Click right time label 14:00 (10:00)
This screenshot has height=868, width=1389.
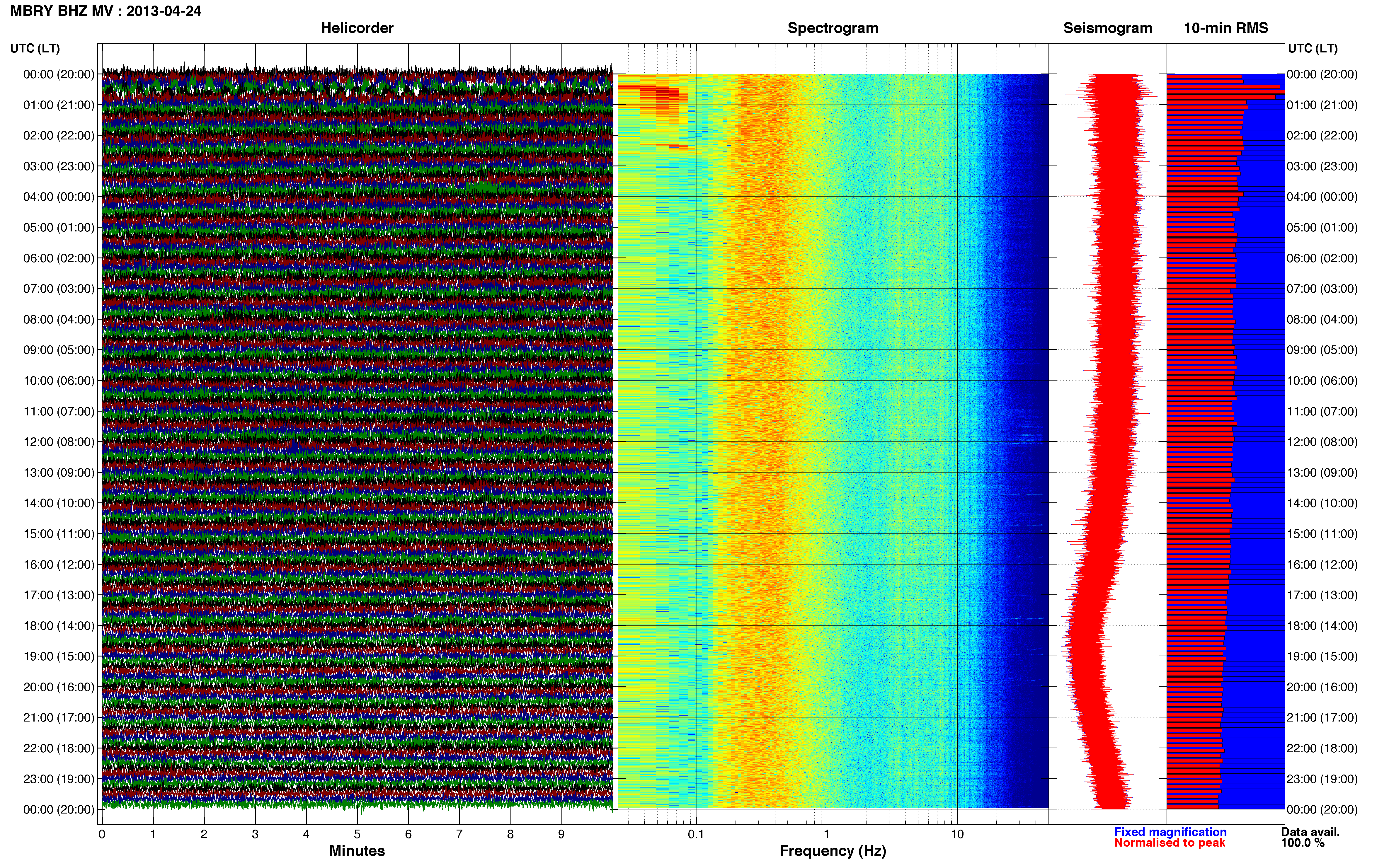pos(1322,504)
